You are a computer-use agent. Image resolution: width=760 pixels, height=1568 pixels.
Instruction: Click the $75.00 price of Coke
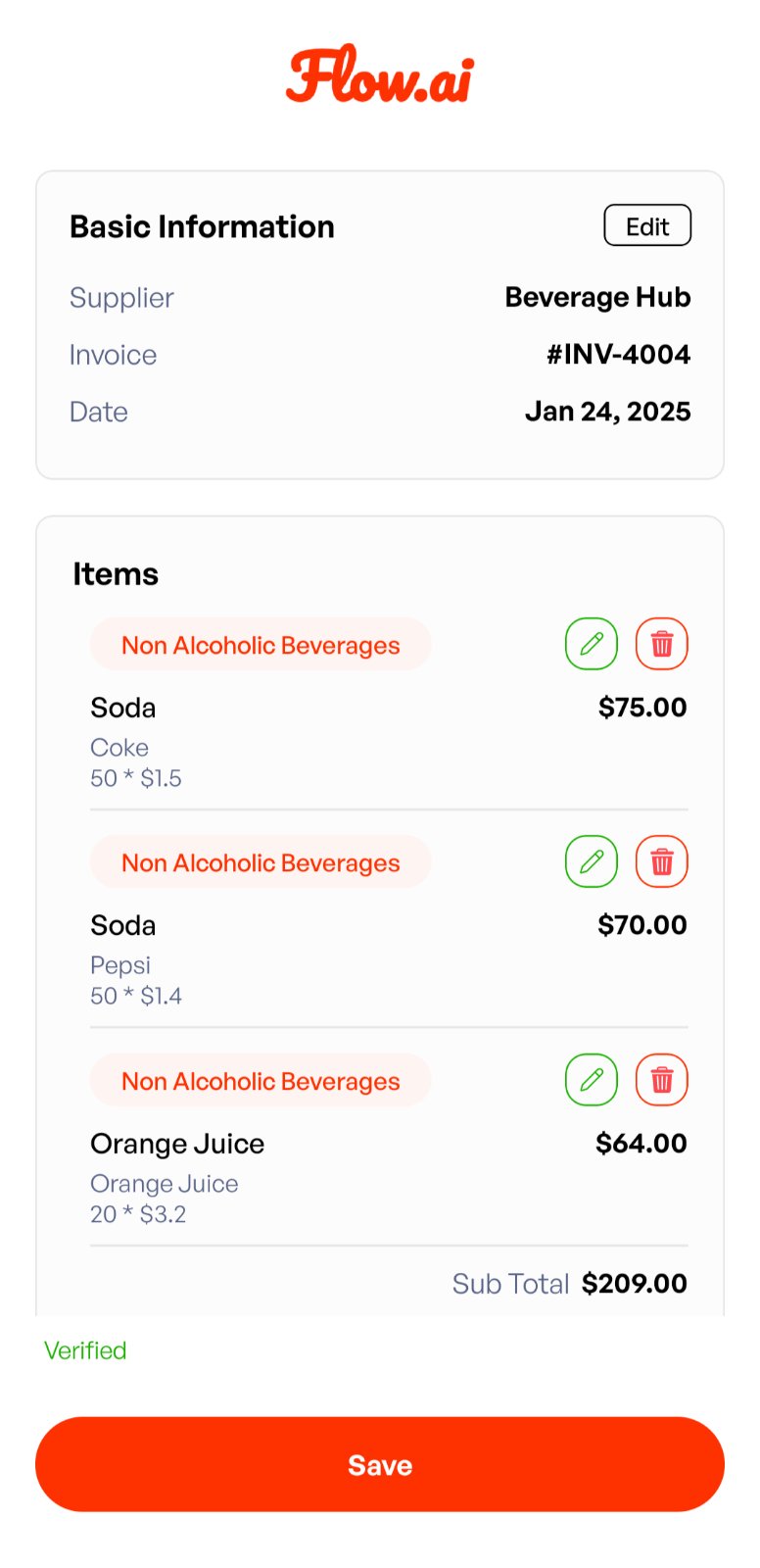pyautogui.click(x=642, y=707)
